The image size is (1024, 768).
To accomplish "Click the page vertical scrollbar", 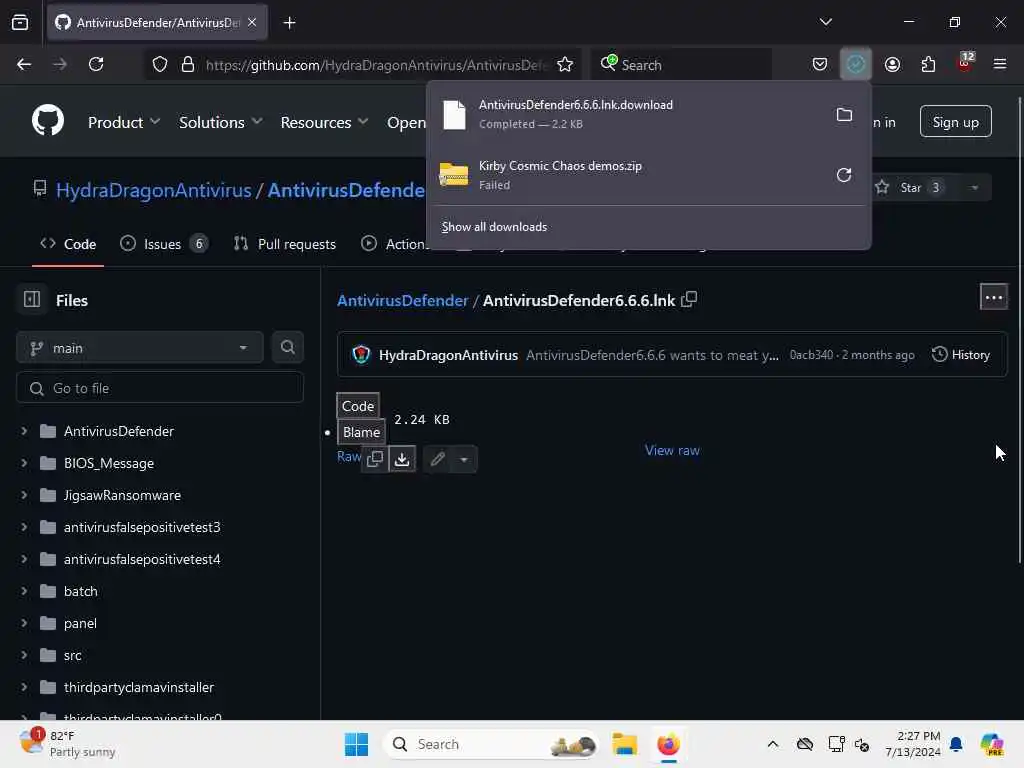I will tap(1019, 330).
